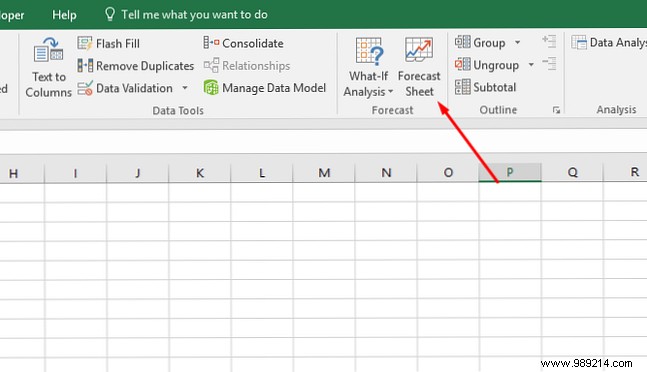The width and height of the screenshot is (647, 372).
Task: Open the Data Validation dropdown arrow
Action: [185, 88]
